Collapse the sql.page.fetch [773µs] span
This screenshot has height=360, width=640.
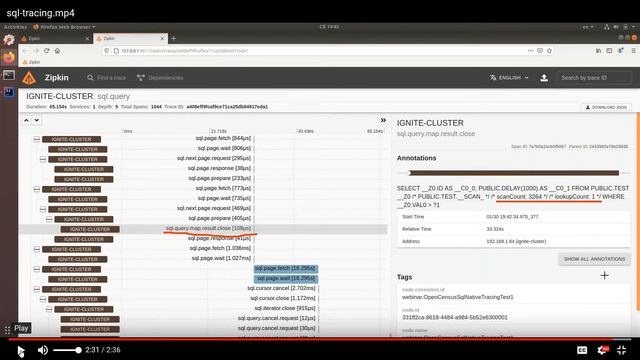click(x=37, y=189)
